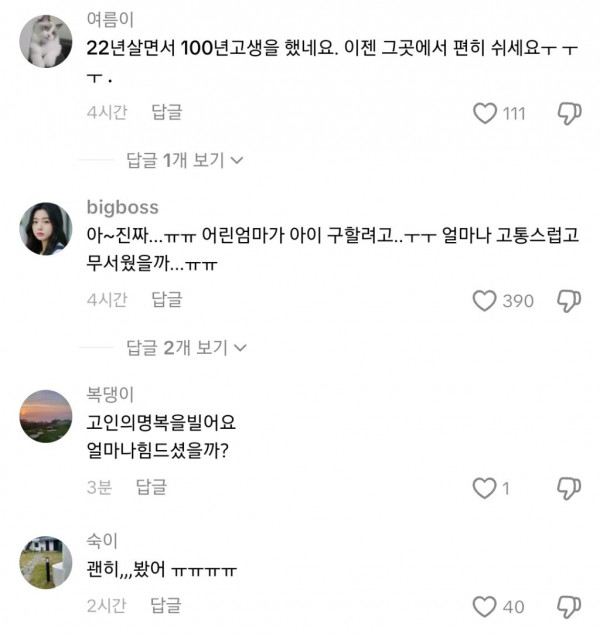Open bigboss's profile picture
Image resolution: width=600 pixels, height=637 pixels.
point(46,229)
